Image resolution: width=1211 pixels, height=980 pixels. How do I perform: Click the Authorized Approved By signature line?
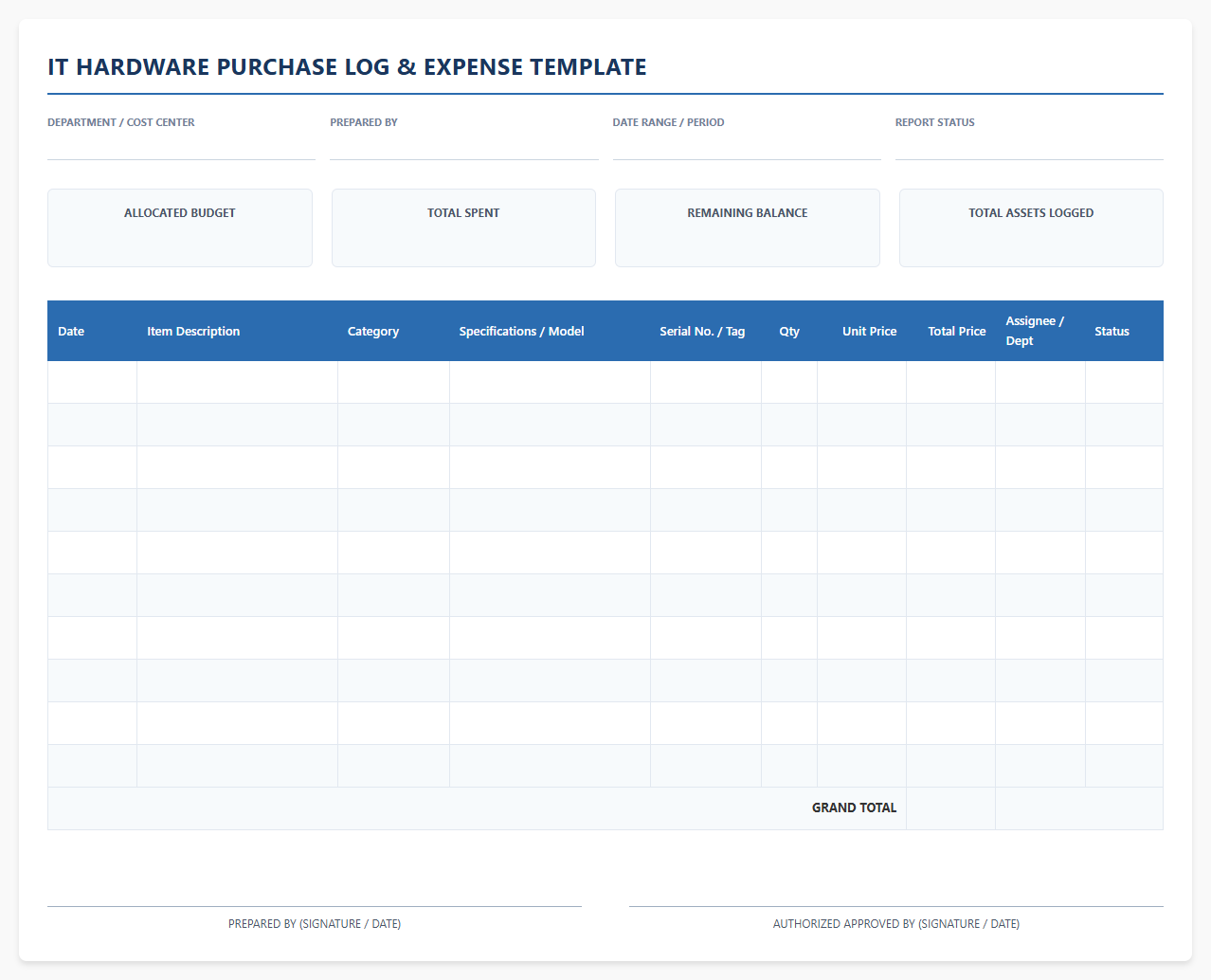(x=896, y=907)
